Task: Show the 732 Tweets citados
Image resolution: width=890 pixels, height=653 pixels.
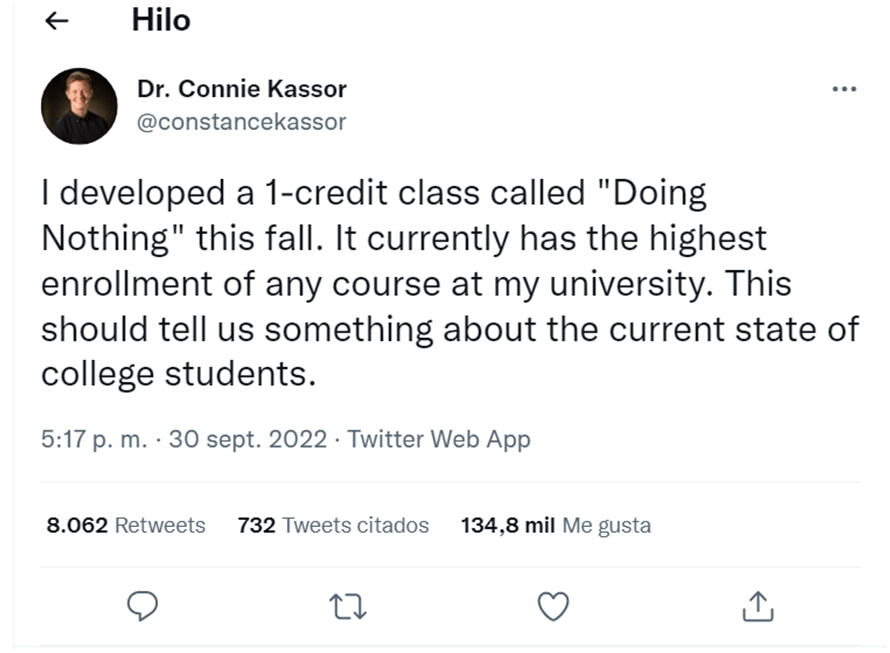Action: 333,525
